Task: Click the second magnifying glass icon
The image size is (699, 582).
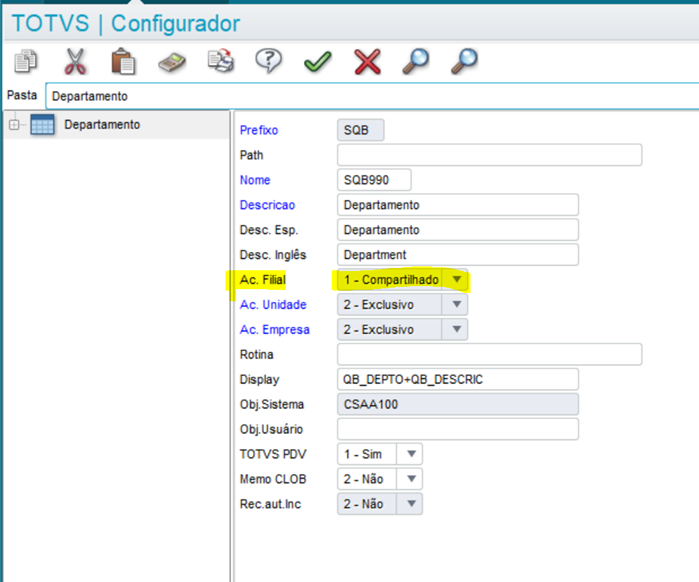Action: 464,61
